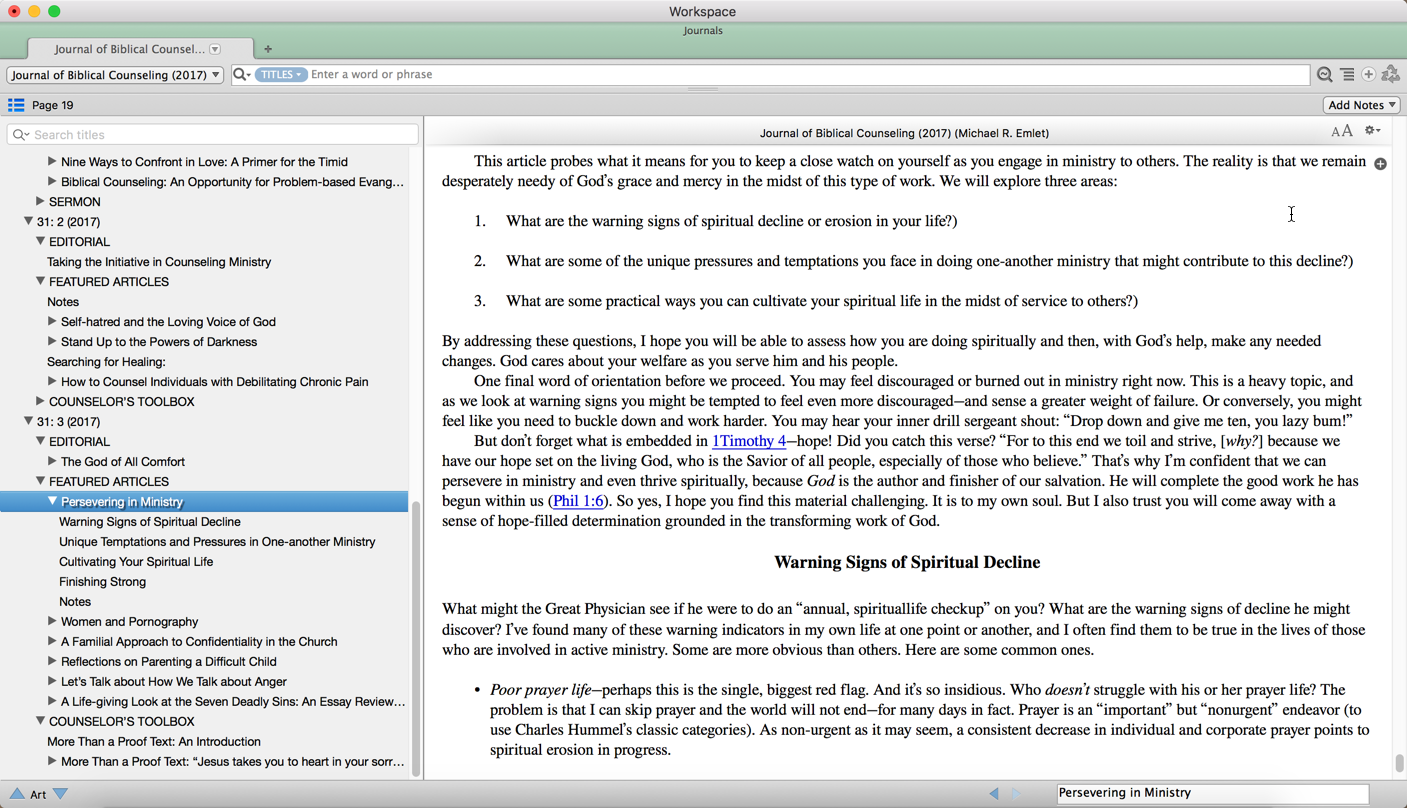Viewport: 1407px width, 808px height.
Task: Open A Familial Approach to Confidentiality
Action: [x=199, y=642]
